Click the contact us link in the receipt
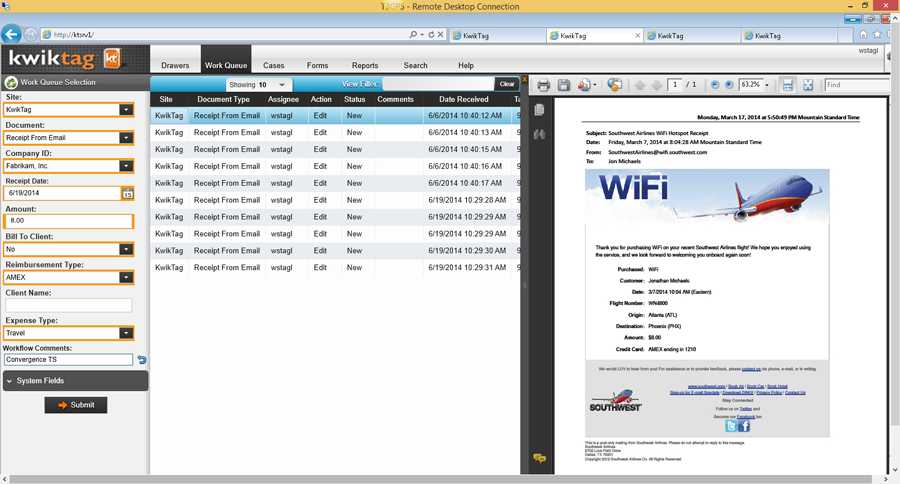900x484 pixels. 751,369
